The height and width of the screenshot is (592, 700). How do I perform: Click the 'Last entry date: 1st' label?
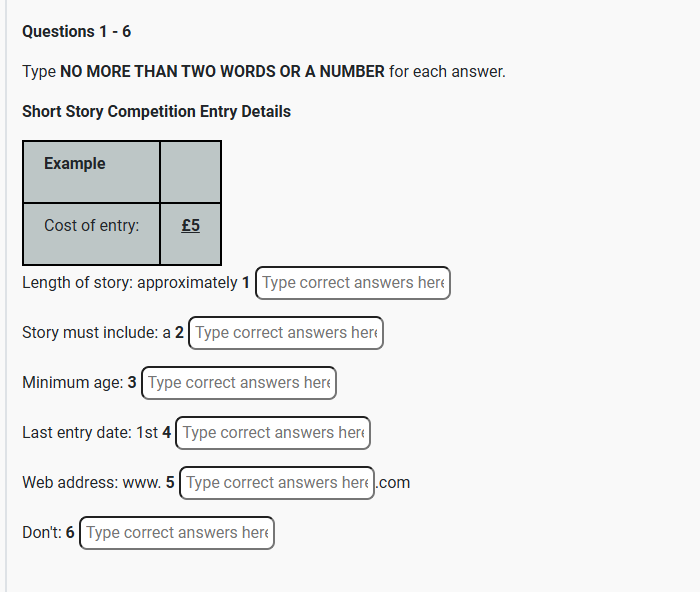90,433
